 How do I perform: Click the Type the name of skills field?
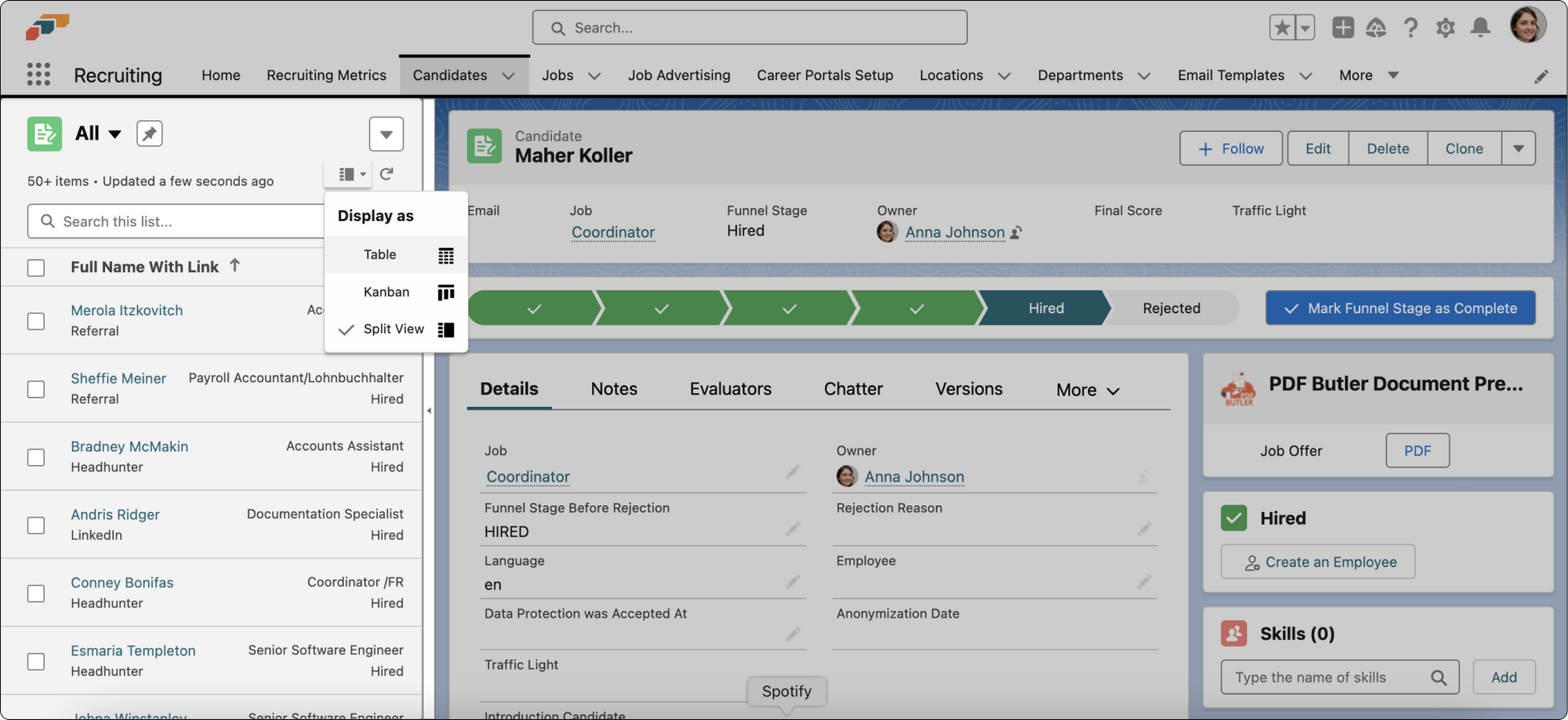click(x=1328, y=678)
